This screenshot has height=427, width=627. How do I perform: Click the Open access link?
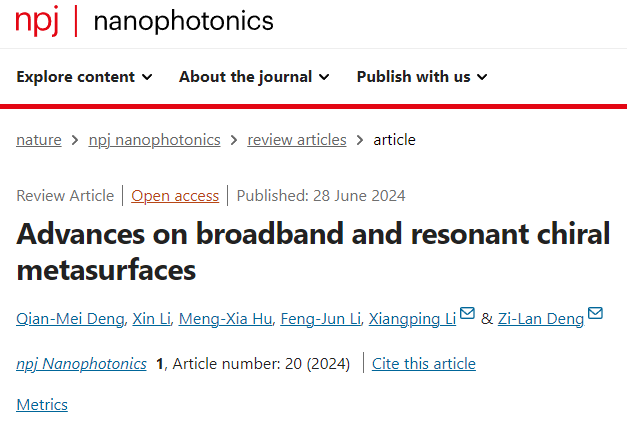pos(175,195)
